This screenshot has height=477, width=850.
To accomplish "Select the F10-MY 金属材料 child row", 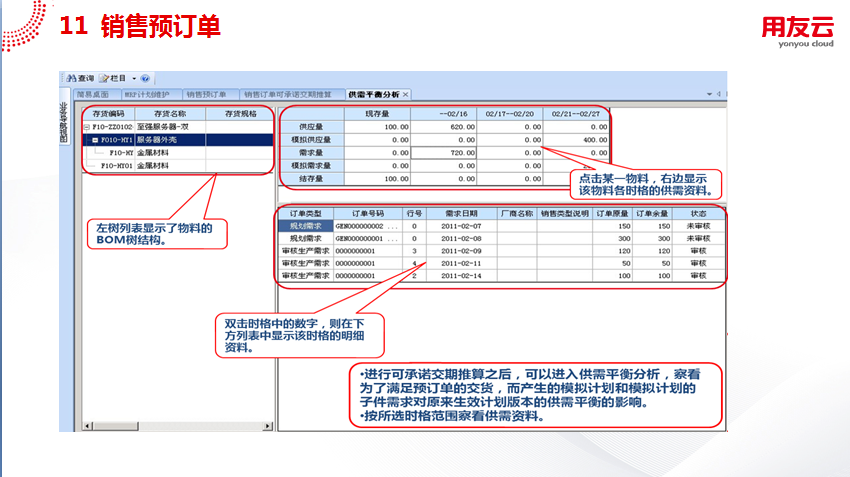I will [178, 153].
